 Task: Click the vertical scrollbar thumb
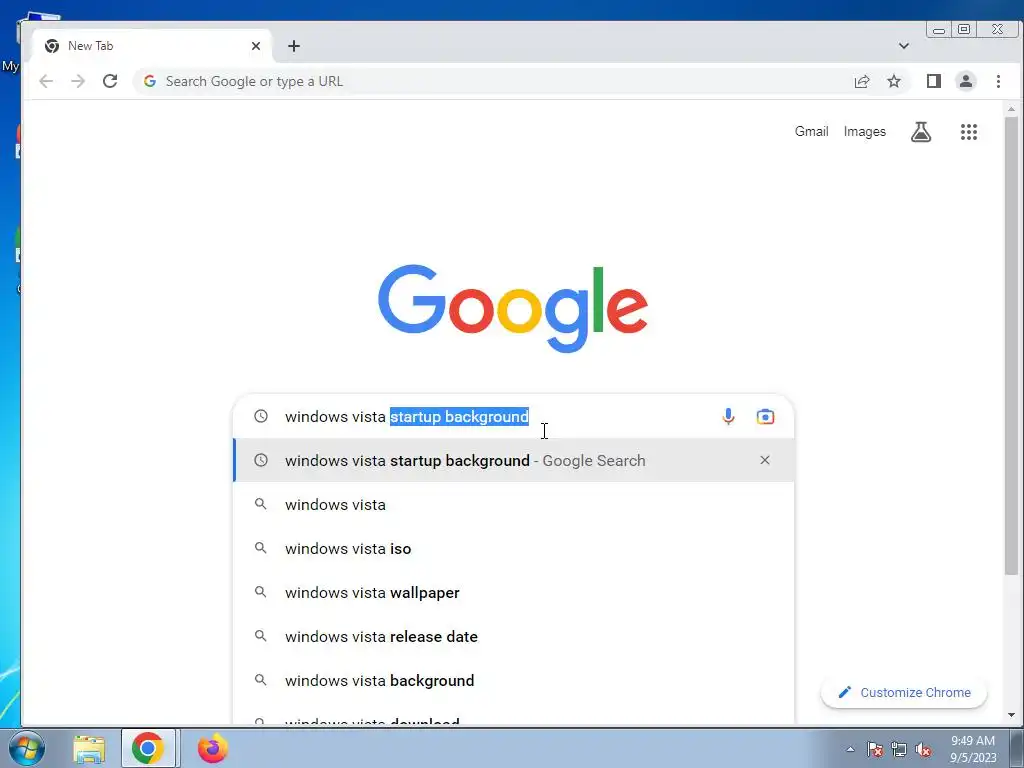[x=1012, y=346]
